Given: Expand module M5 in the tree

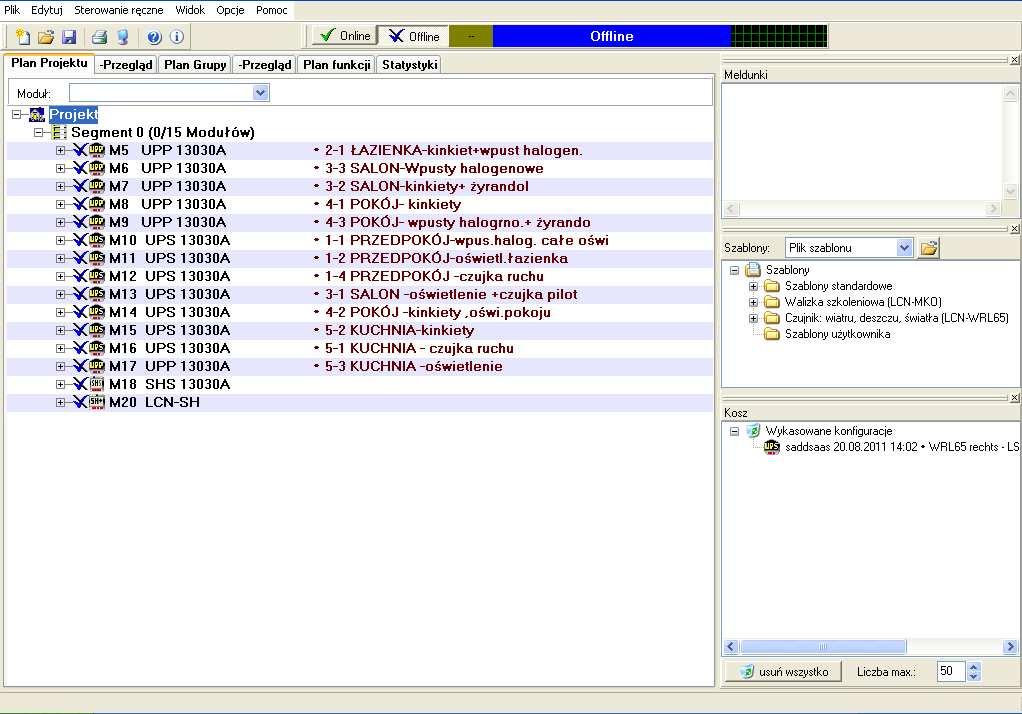Looking at the screenshot, I should [61, 151].
